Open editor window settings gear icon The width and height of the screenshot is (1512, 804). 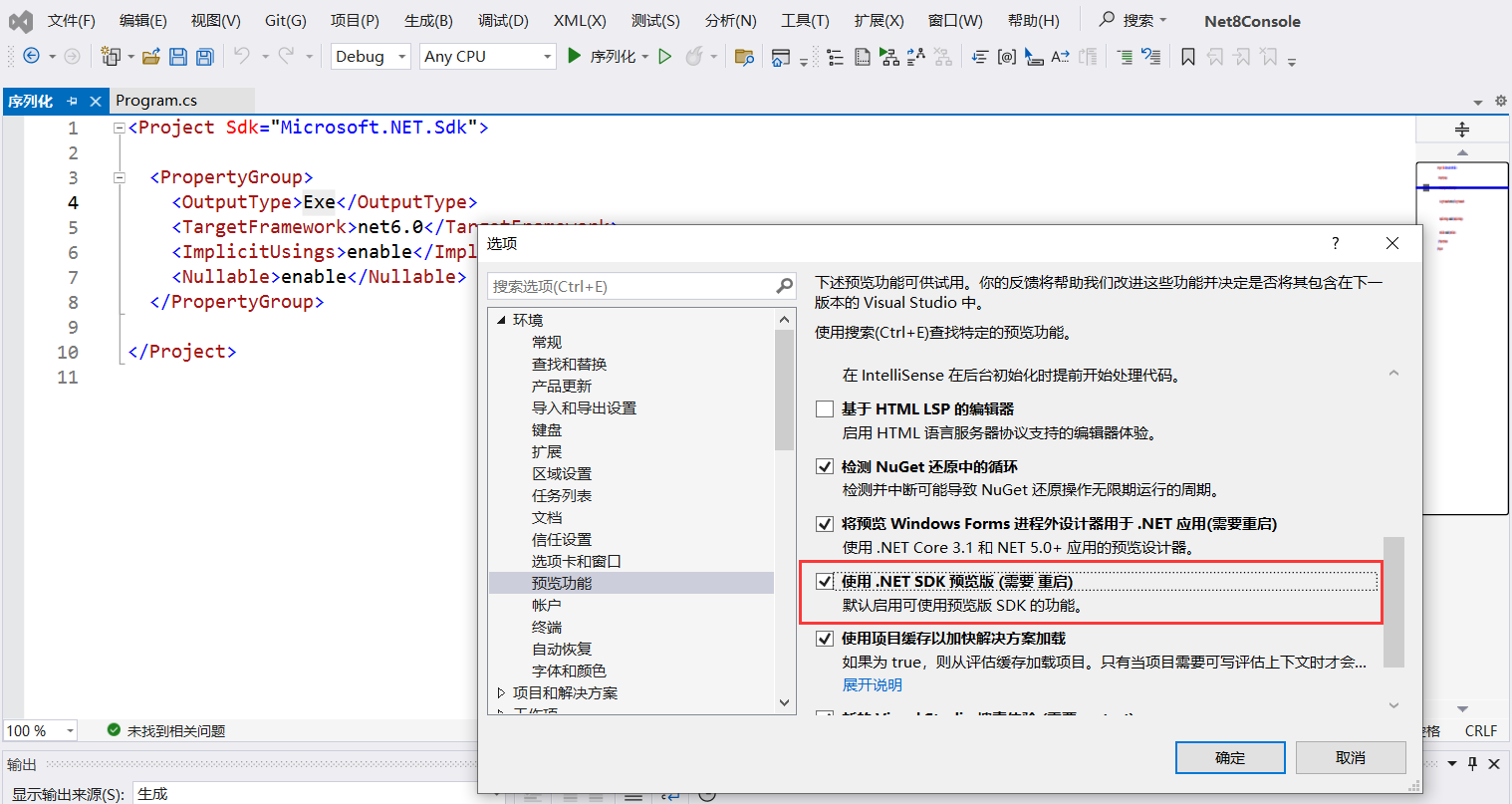[x=1499, y=101]
